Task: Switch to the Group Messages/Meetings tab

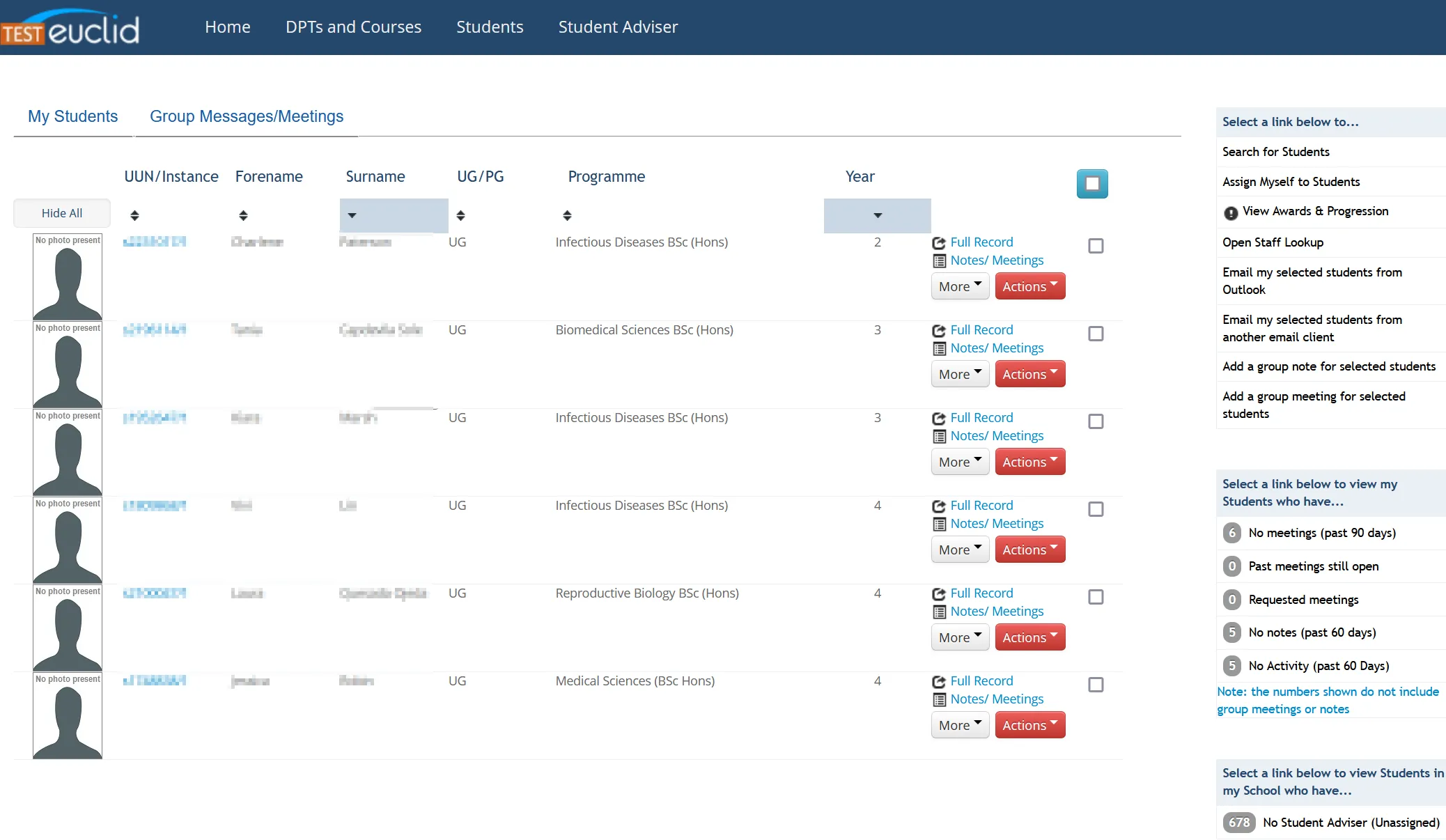Action: point(247,116)
